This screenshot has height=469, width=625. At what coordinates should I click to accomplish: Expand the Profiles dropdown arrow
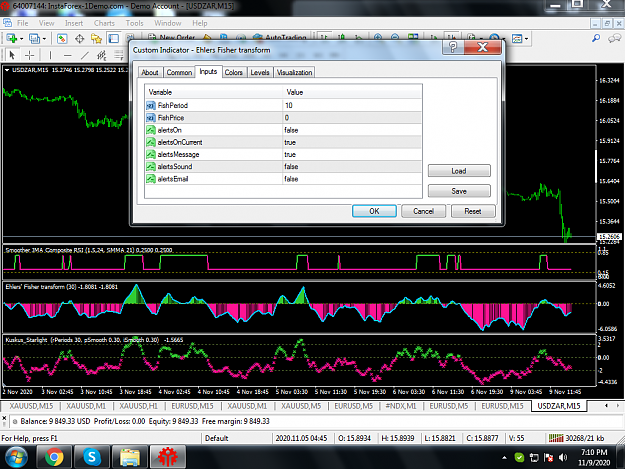tap(44, 39)
